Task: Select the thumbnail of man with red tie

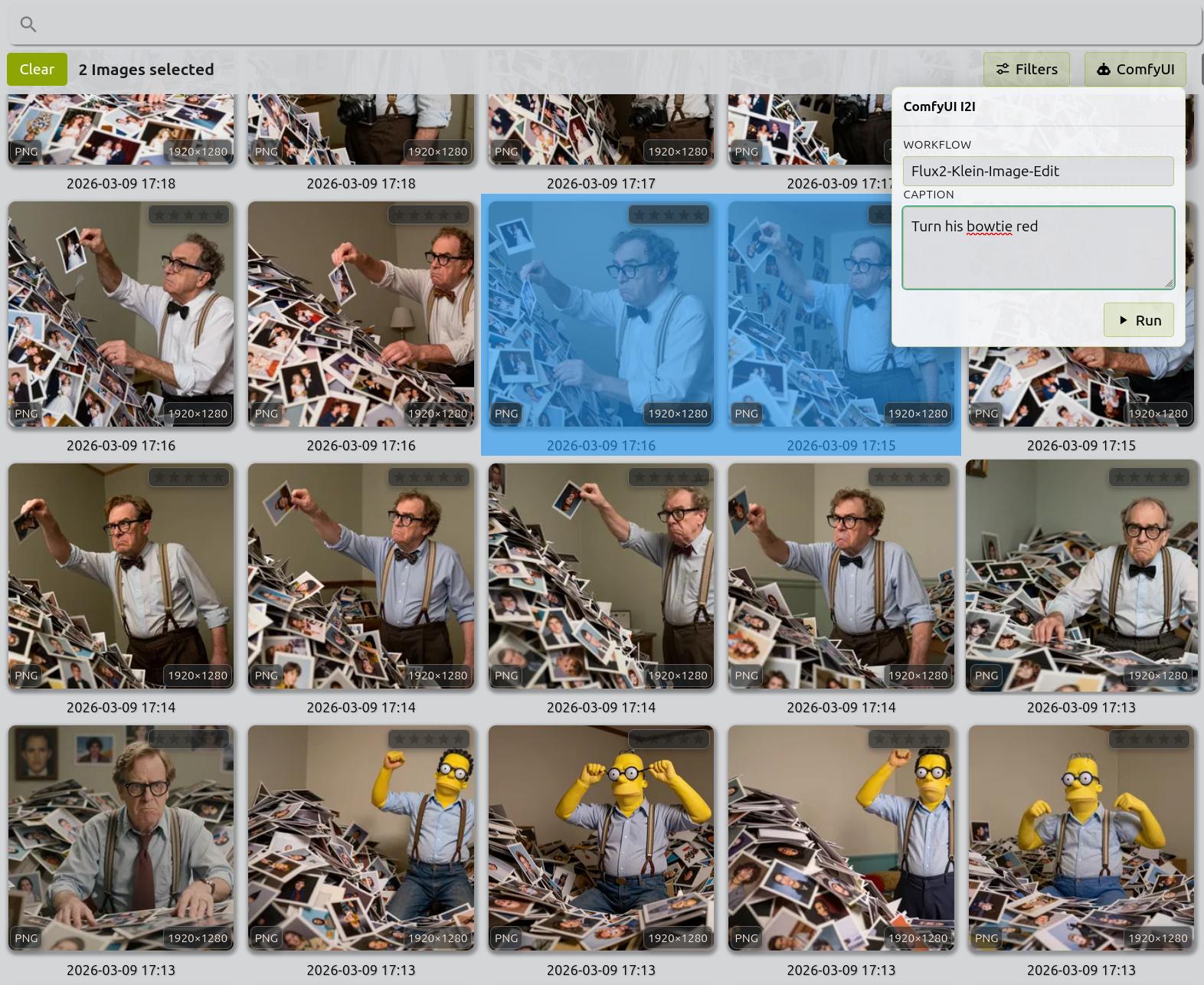Action: pos(121,838)
